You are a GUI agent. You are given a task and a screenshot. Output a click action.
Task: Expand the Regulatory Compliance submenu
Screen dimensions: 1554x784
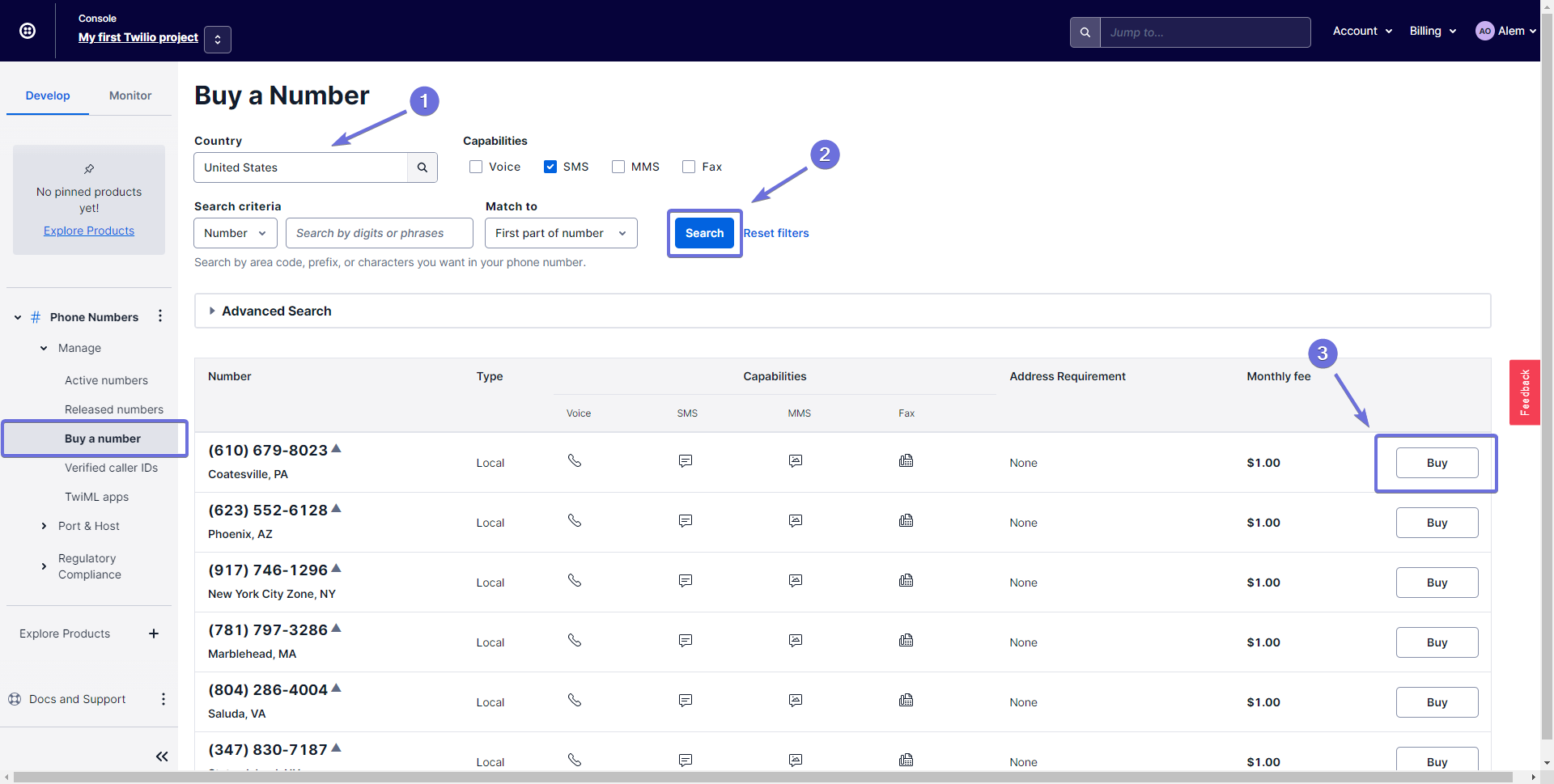click(44, 566)
